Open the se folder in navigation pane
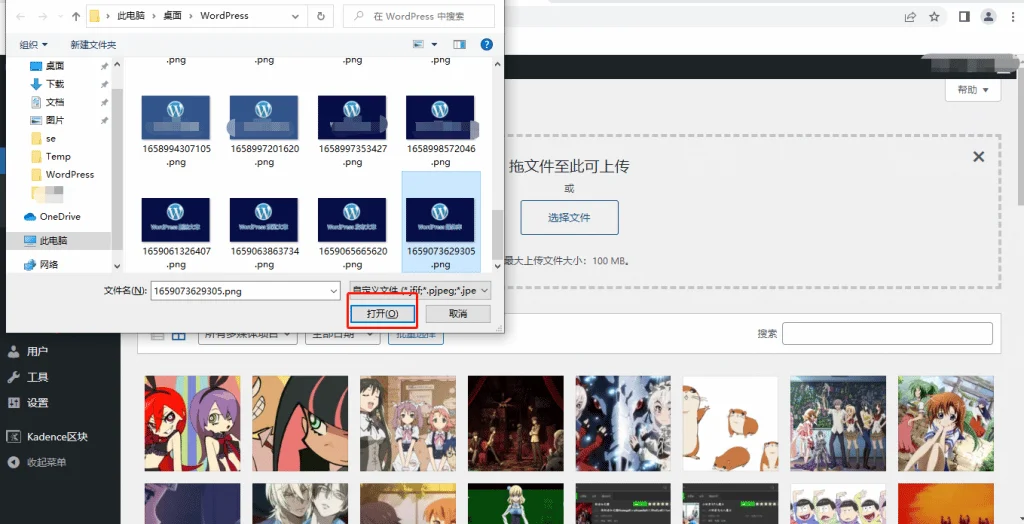 click(x=50, y=139)
